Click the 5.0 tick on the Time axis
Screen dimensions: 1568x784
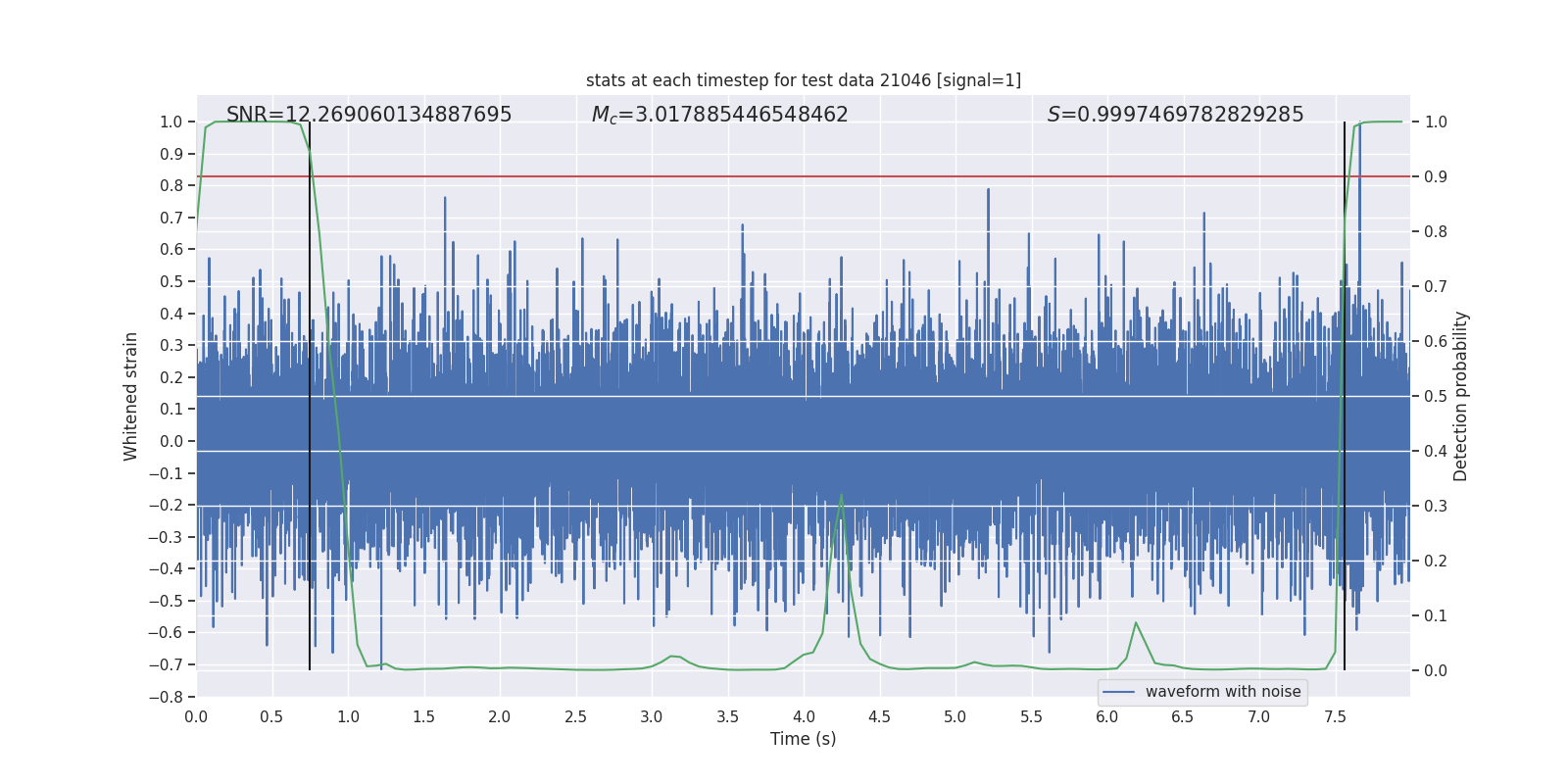955,717
